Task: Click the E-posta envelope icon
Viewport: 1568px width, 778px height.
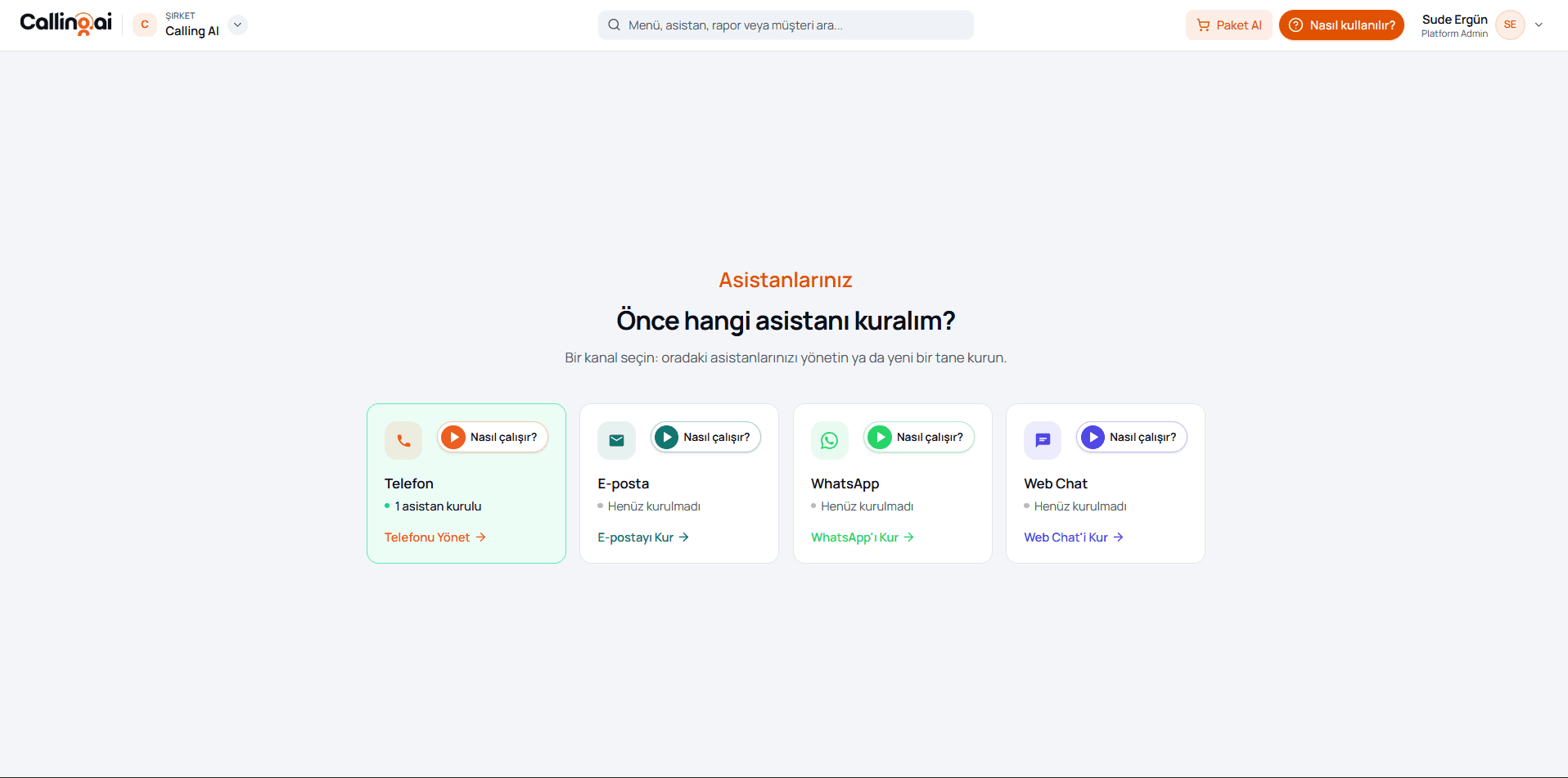Action: (x=616, y=440)
